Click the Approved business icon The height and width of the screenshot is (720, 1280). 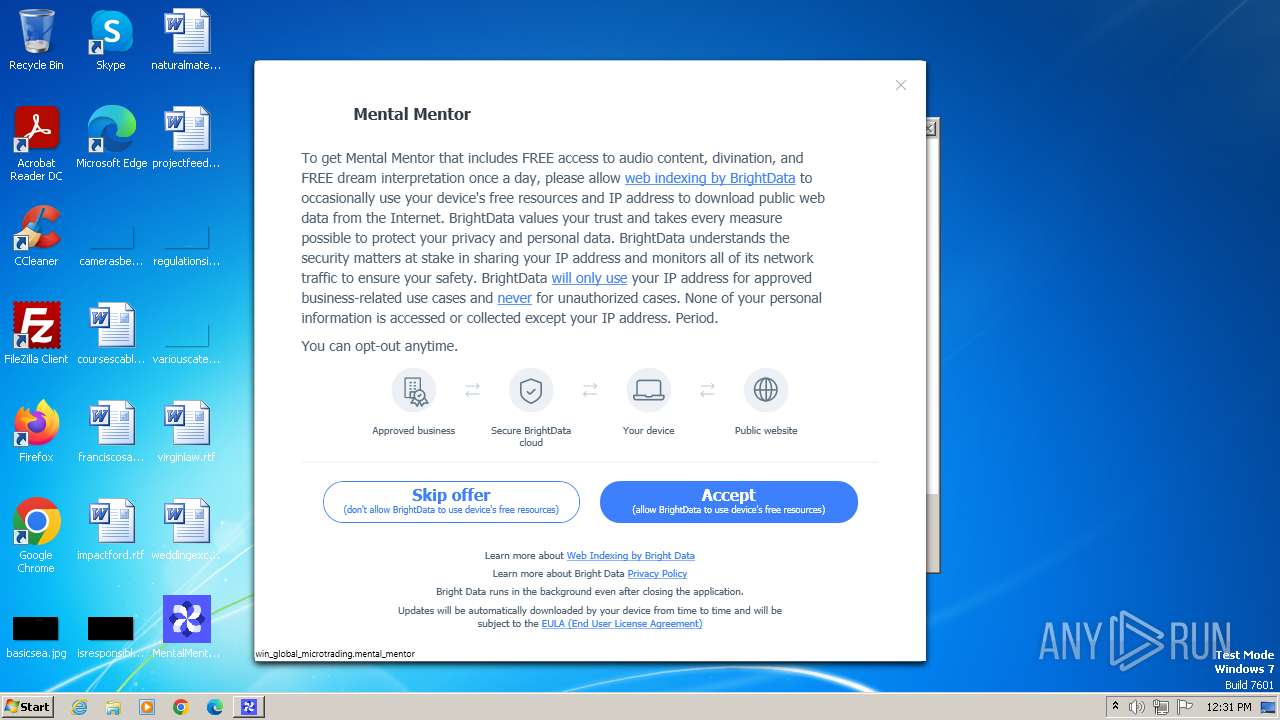coord(414,390)
